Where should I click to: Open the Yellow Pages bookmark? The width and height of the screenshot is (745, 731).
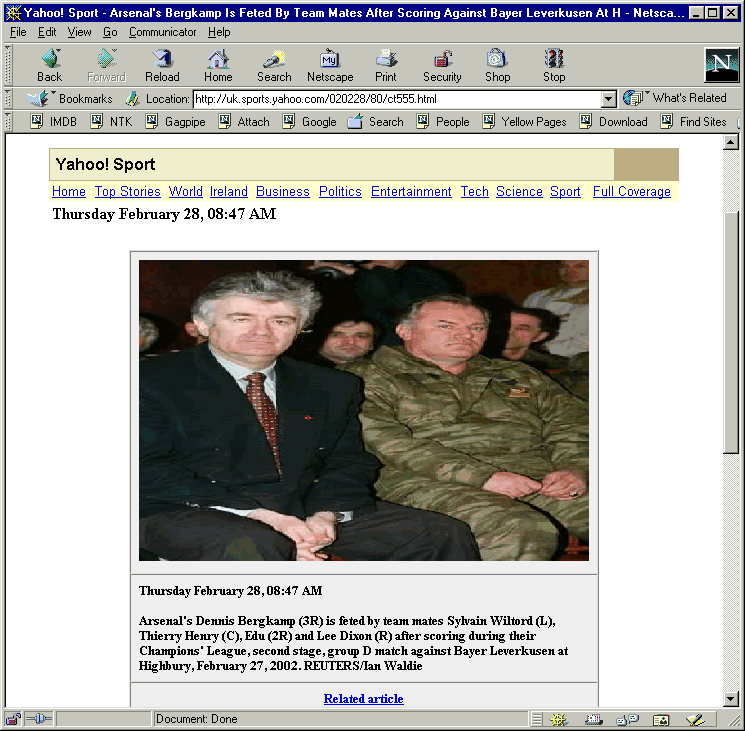524,122
